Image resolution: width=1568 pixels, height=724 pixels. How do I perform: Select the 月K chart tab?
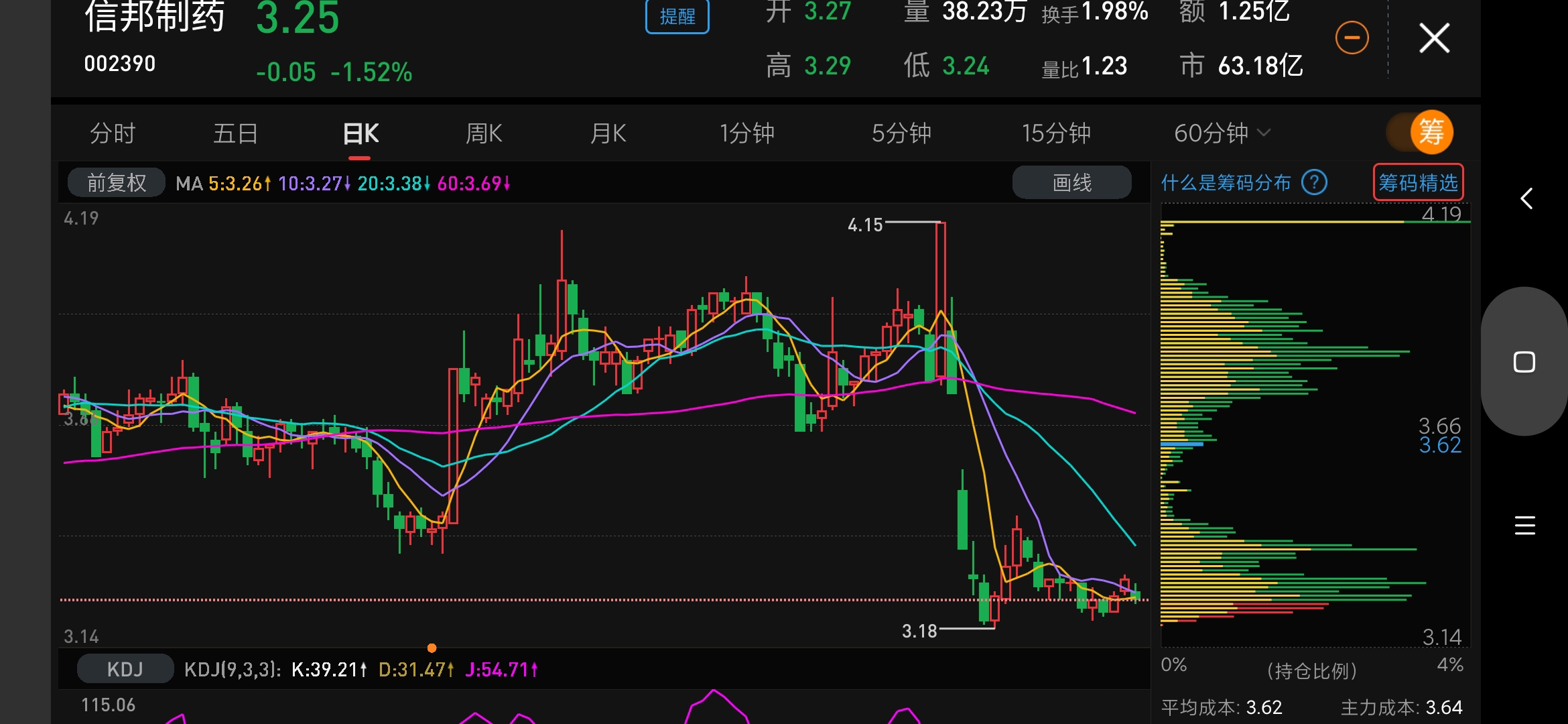pos(608,133)
